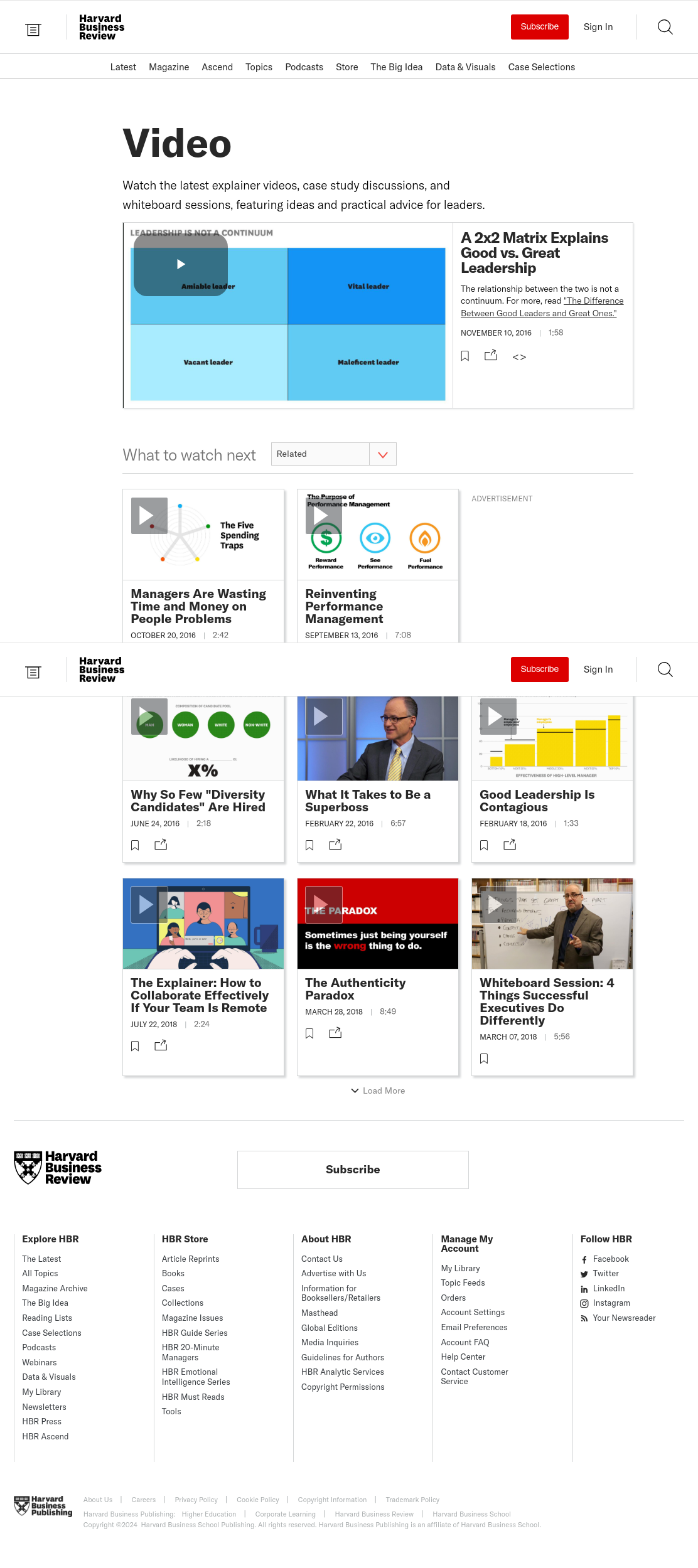Viewport: 698px width, 1568px height.
Task: Share the 2x2 Matrix leadership video
Action: [x=491, y=356]
